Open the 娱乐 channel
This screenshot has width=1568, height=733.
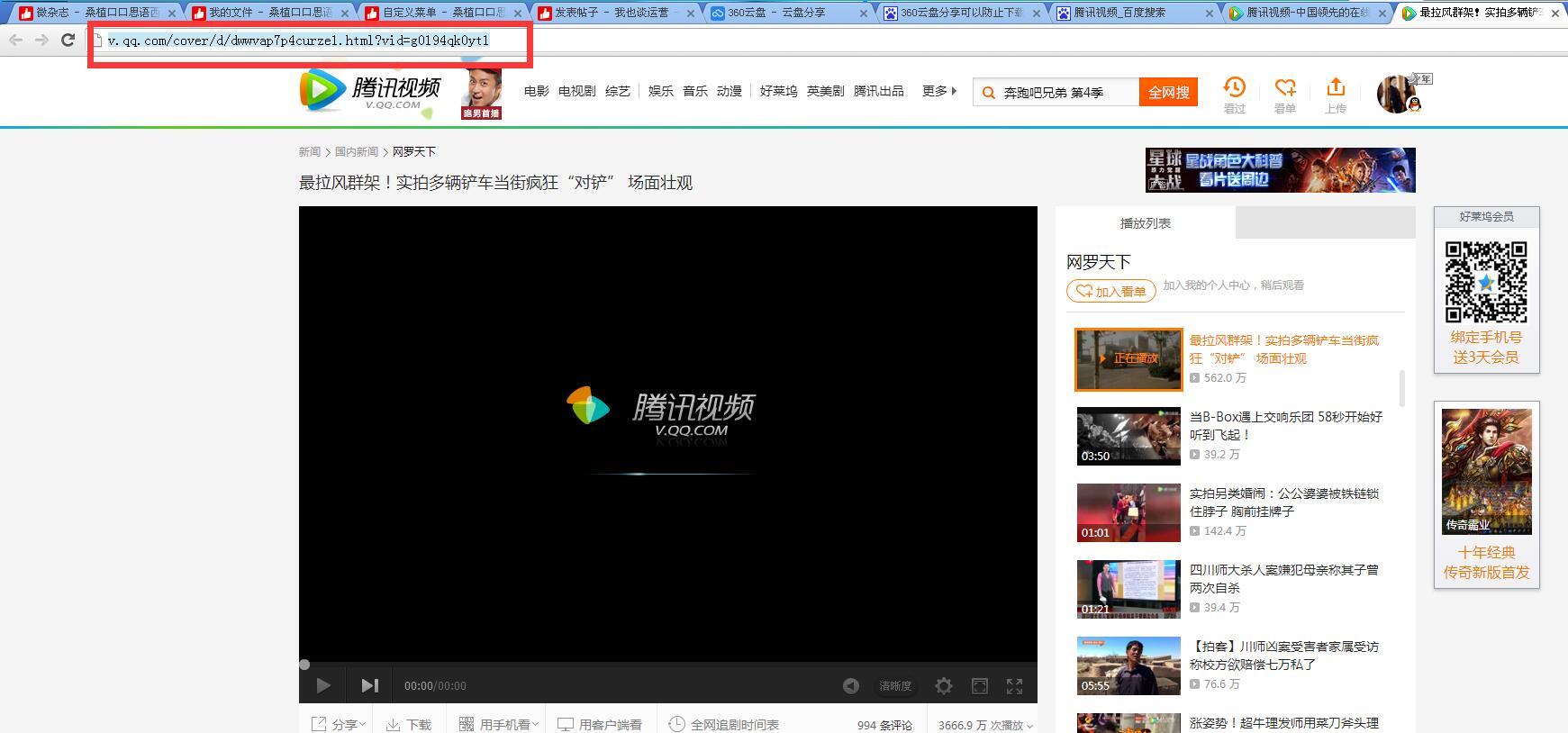661,91
